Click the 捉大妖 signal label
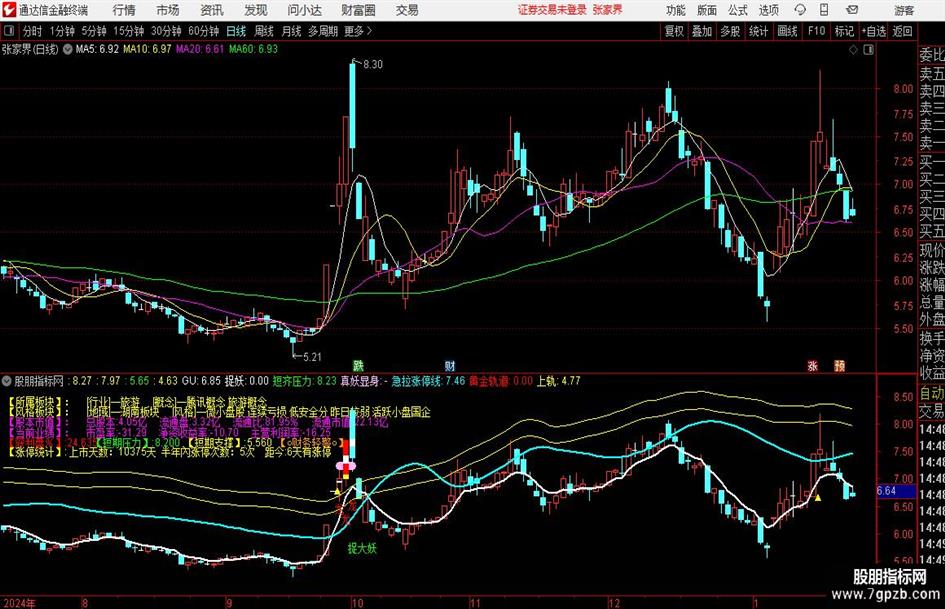The image size is (945, 609). 362,548
